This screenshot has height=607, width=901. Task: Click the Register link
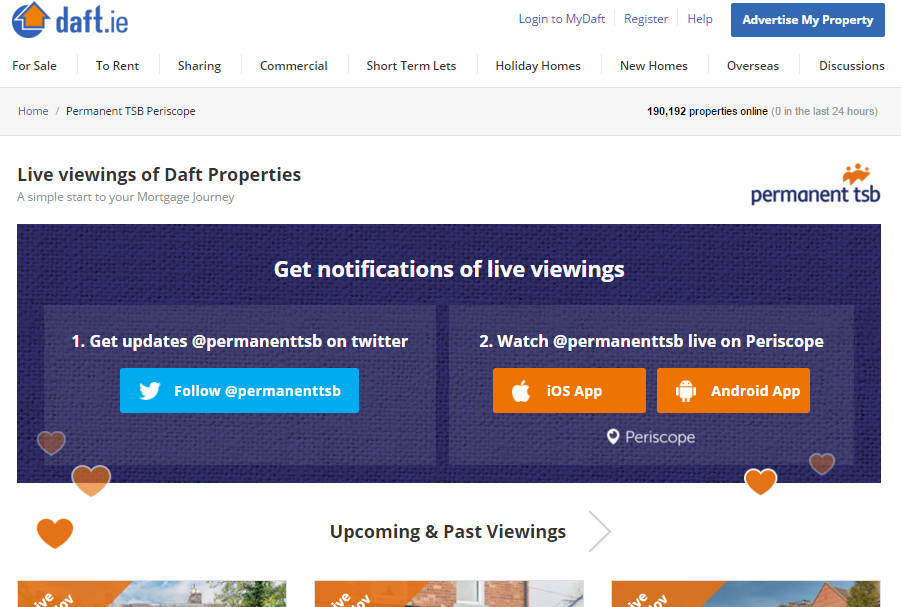(646, 19)
